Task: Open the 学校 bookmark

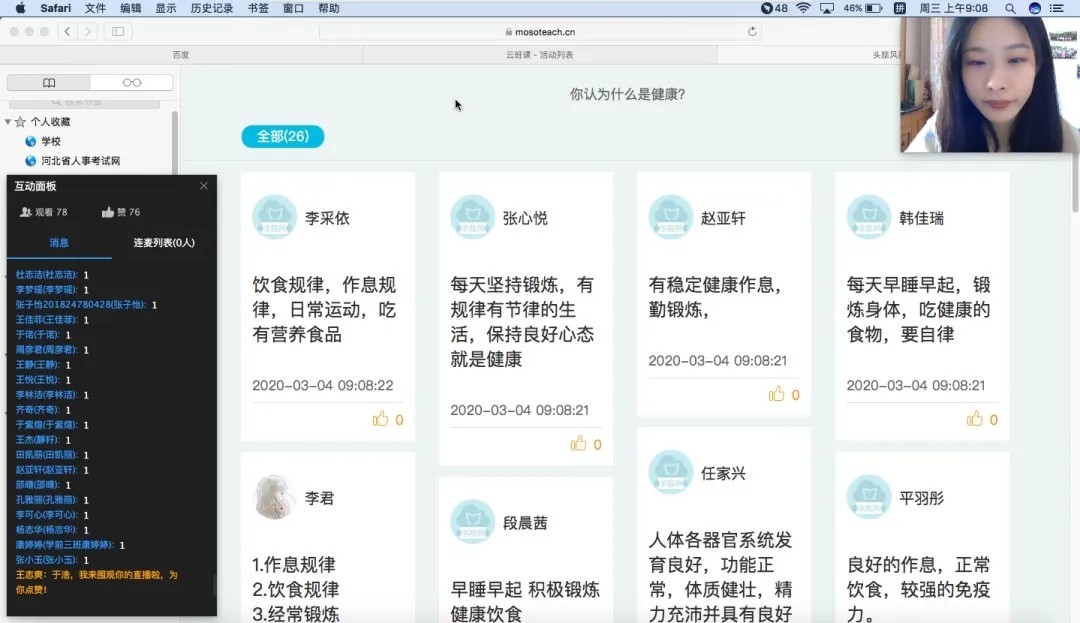Action: coord(50,141)
